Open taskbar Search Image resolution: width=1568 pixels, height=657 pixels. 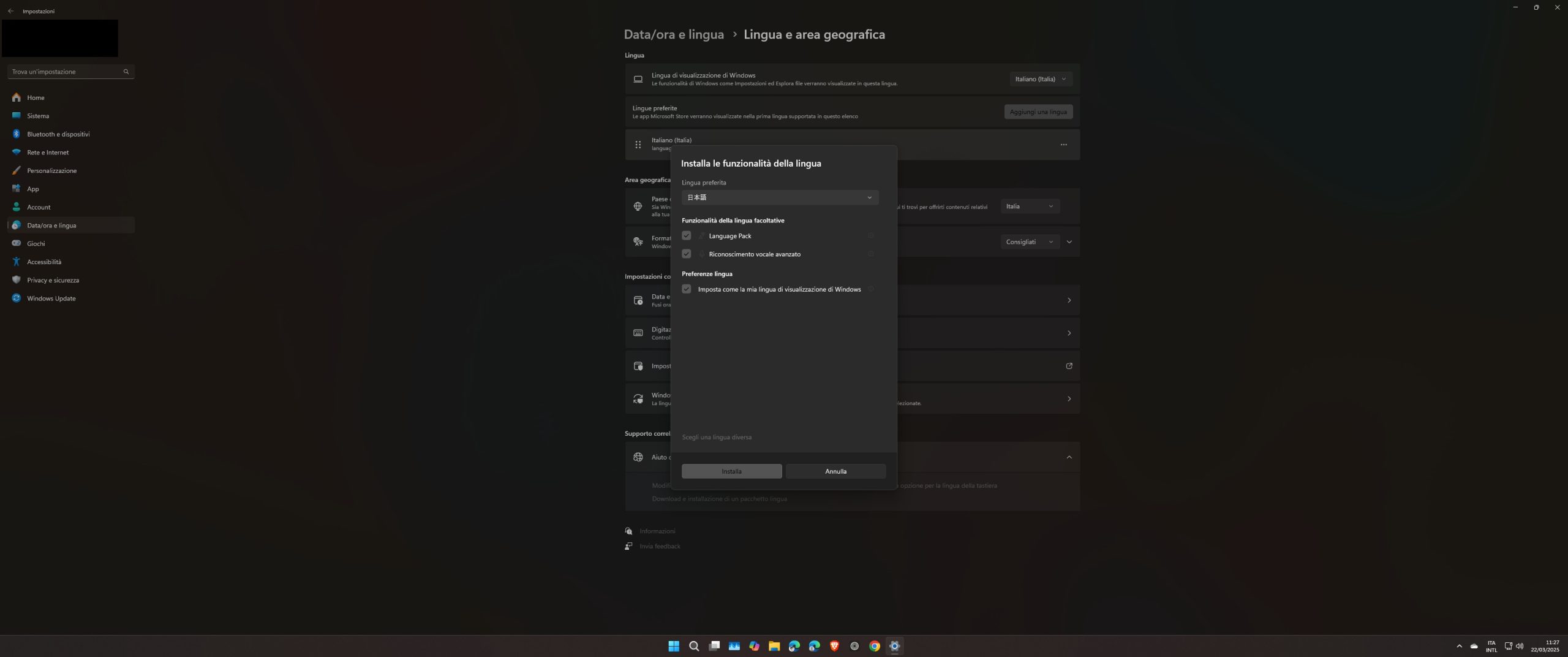click(x=694, y=646)
